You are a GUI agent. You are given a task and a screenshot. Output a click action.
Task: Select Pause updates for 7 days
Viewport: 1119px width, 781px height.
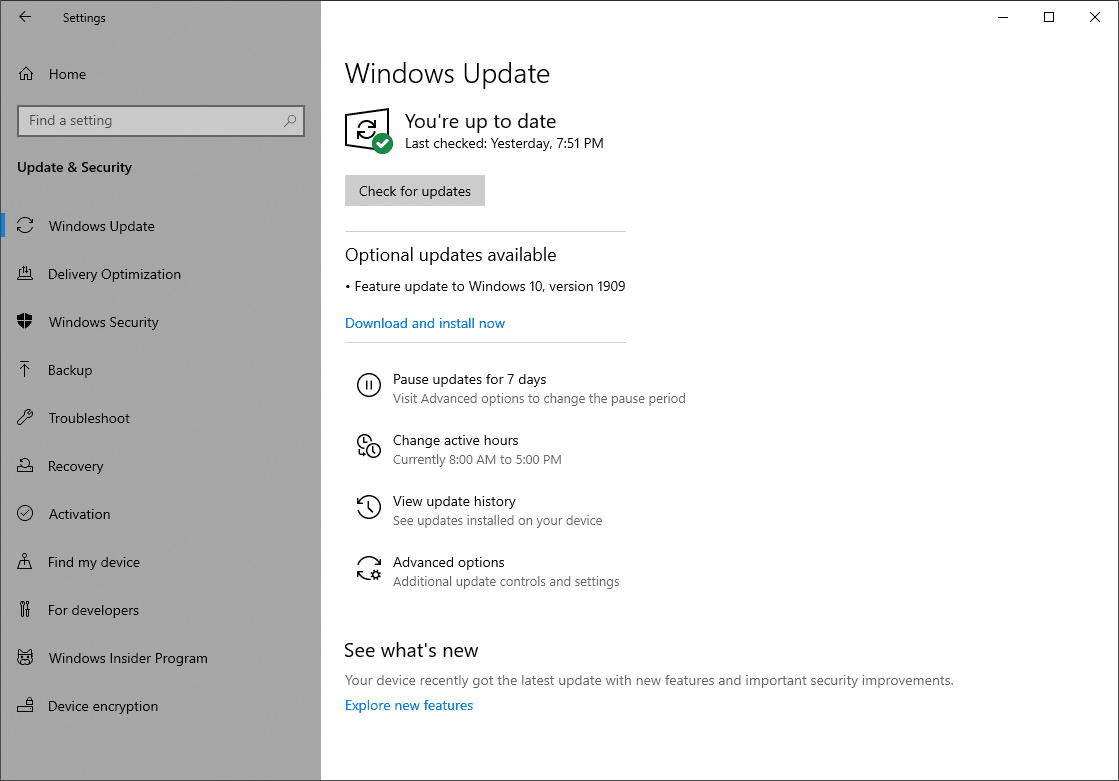[x=521, y=388]
